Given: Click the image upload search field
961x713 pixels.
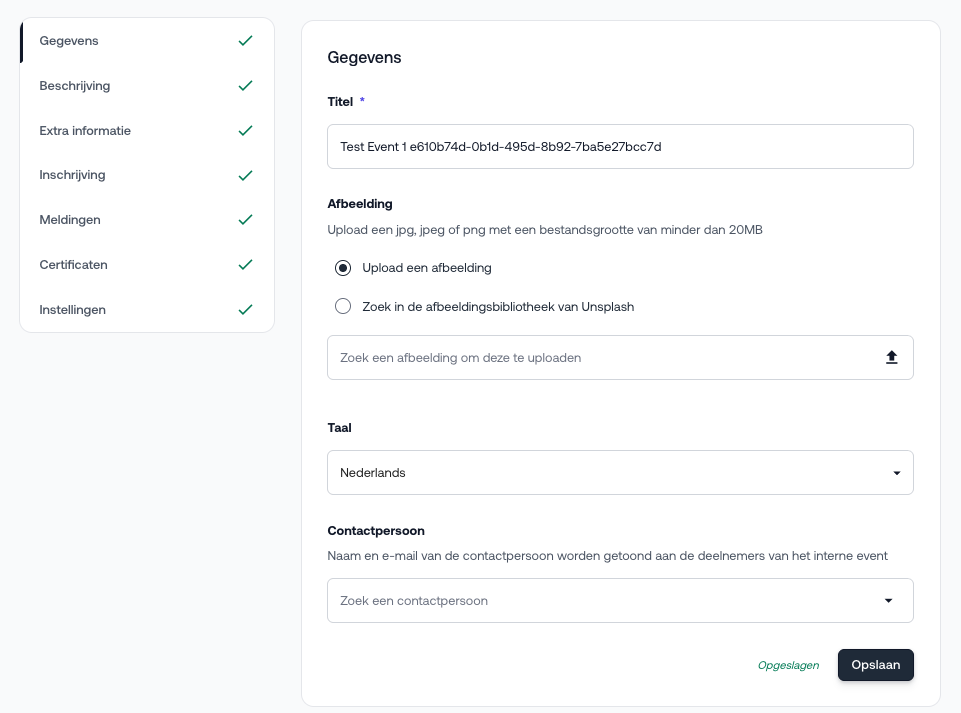Looking at the screenshot, I should [600, 357].
